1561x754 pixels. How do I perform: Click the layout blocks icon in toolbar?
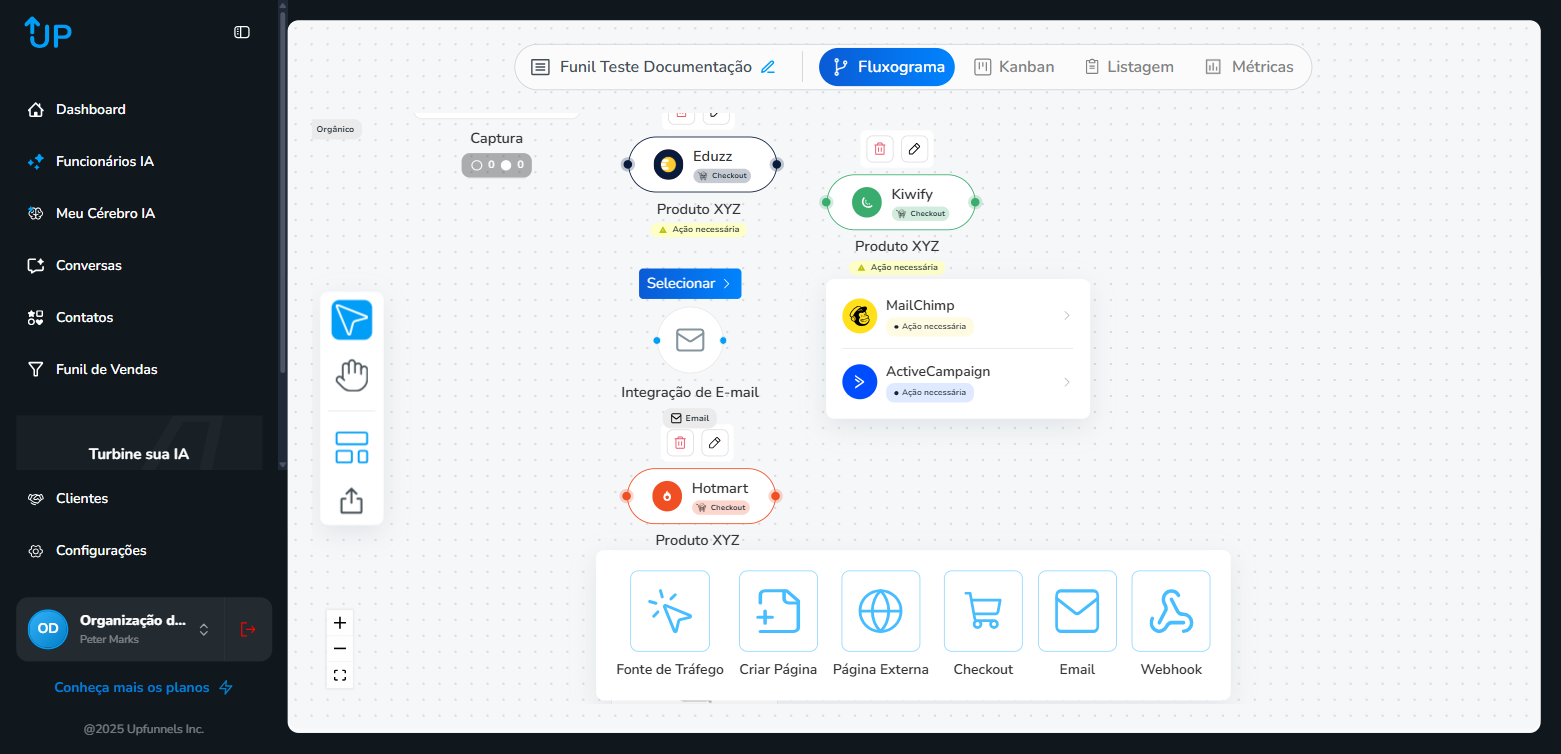tap(351, 447)
